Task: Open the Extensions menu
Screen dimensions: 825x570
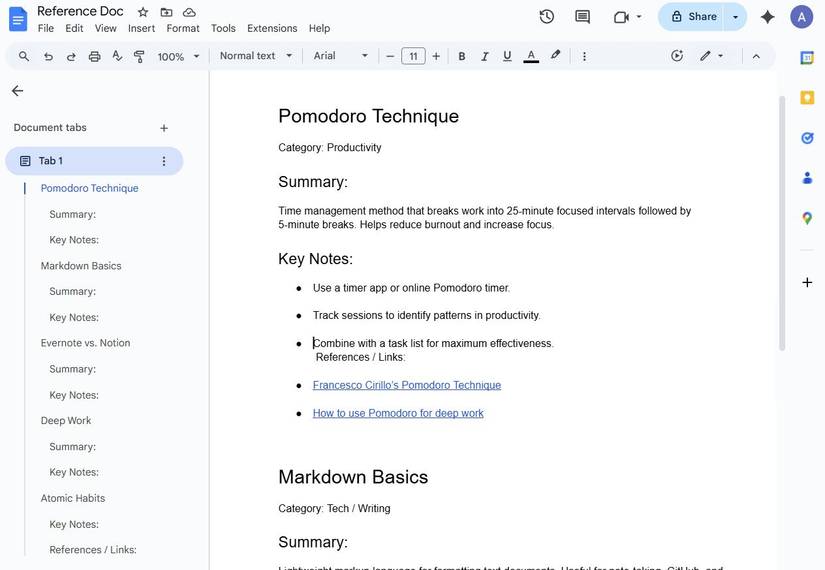Action: tap(272, 28)
